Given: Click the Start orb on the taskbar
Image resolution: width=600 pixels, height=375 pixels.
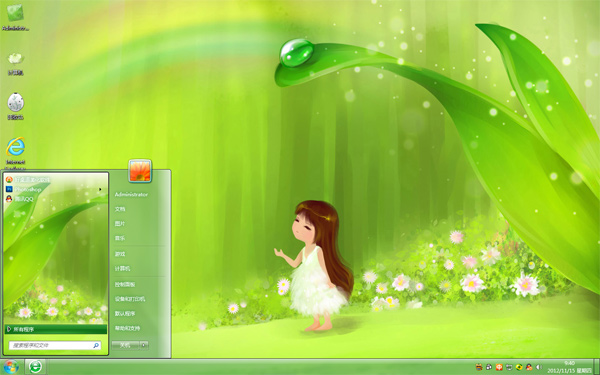Looking at the screenshot, I should click(11, 367).
